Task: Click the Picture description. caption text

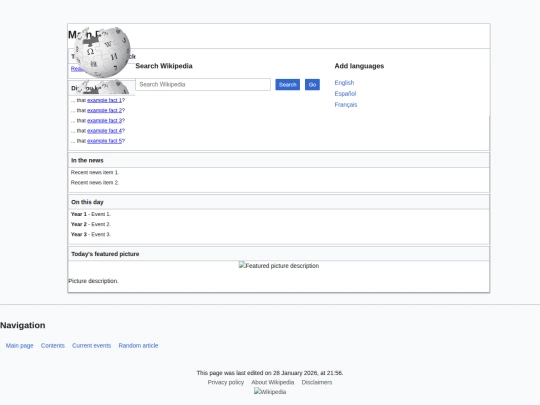Action: [x=93, y=281]
